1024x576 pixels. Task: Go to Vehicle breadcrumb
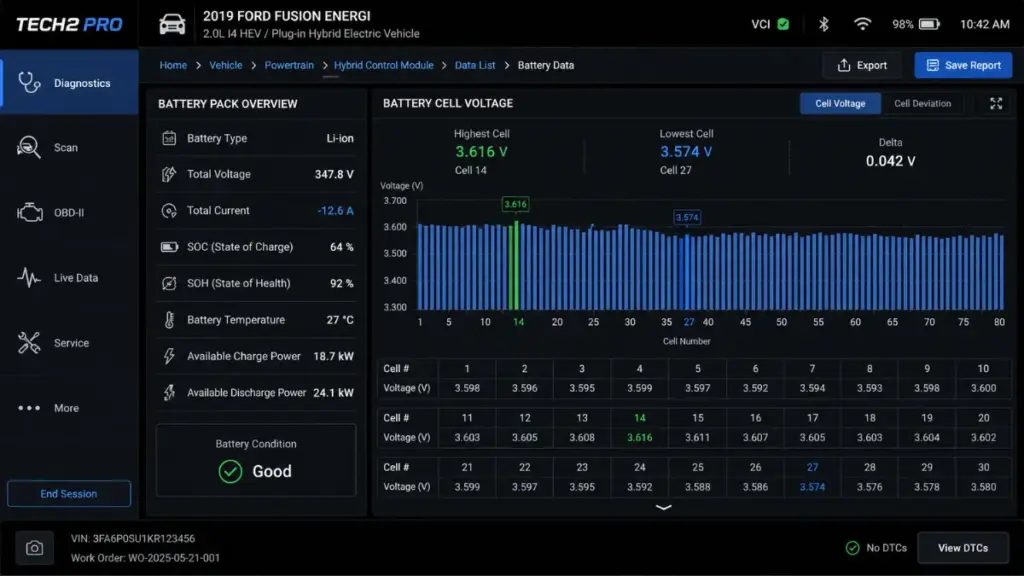coord(225,65)
